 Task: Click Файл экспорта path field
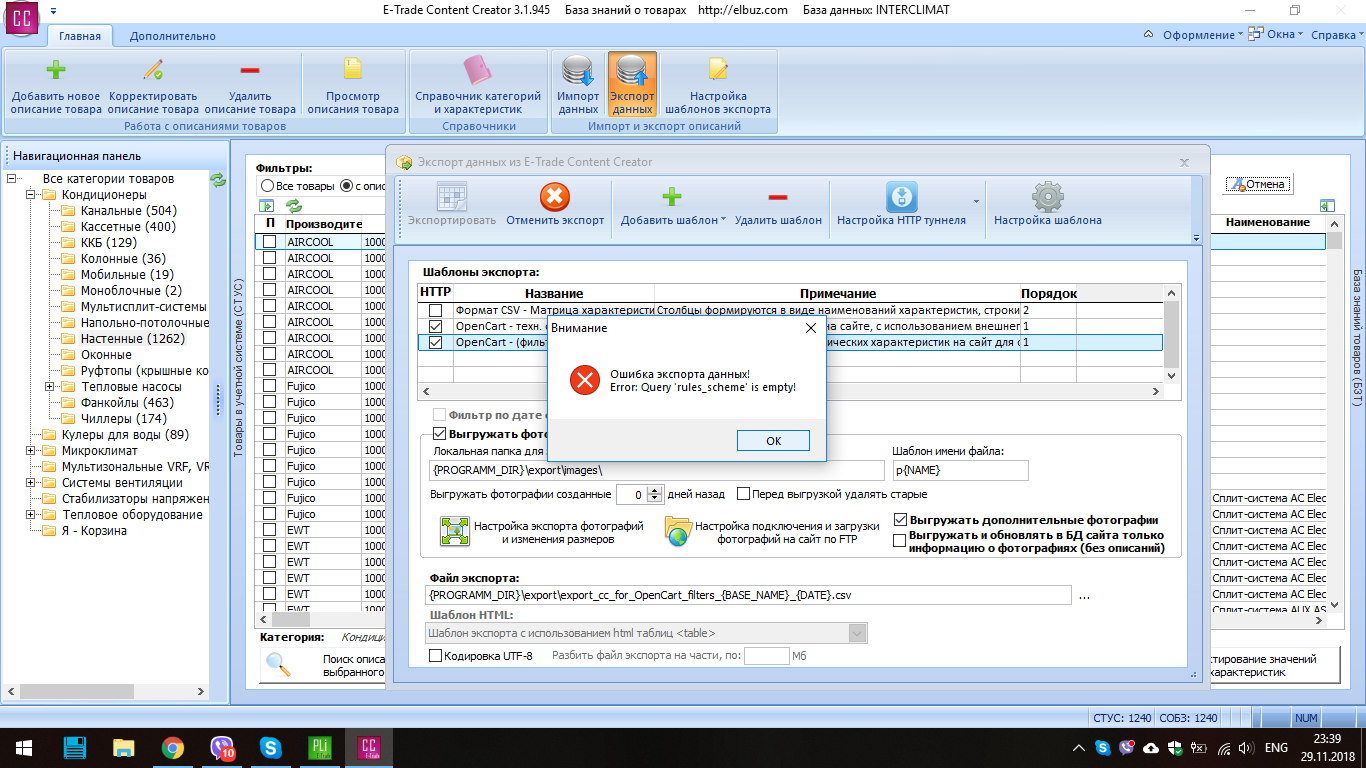tap(748, 595)
